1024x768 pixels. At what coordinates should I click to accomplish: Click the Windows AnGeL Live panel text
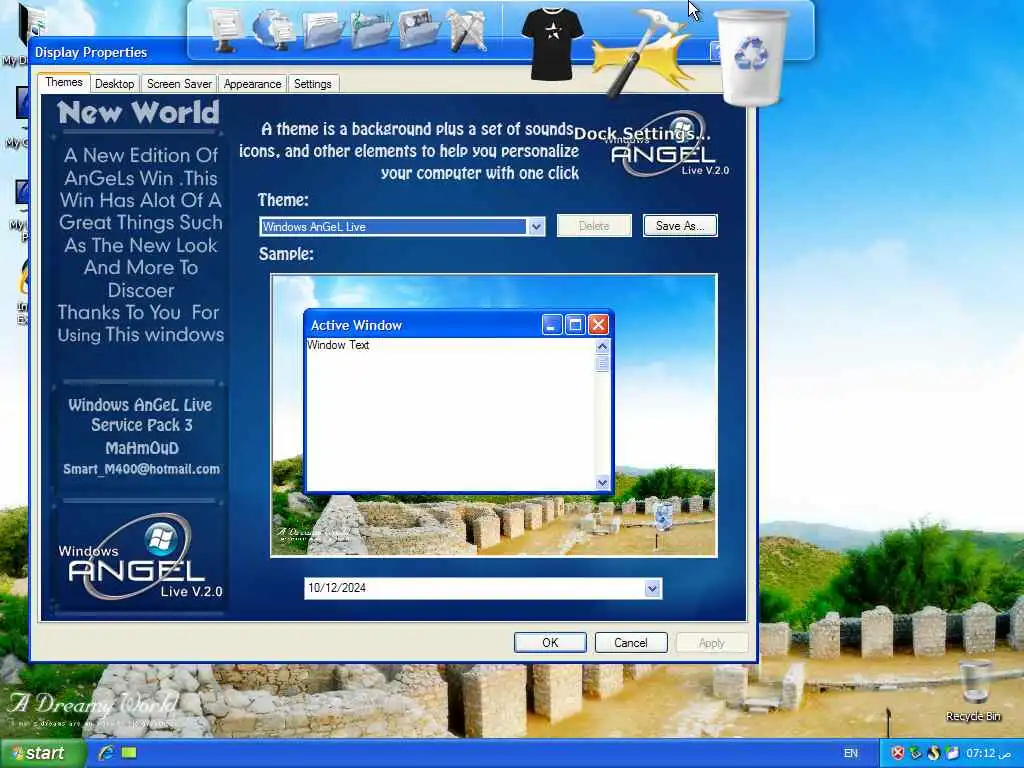coord(140,405)
